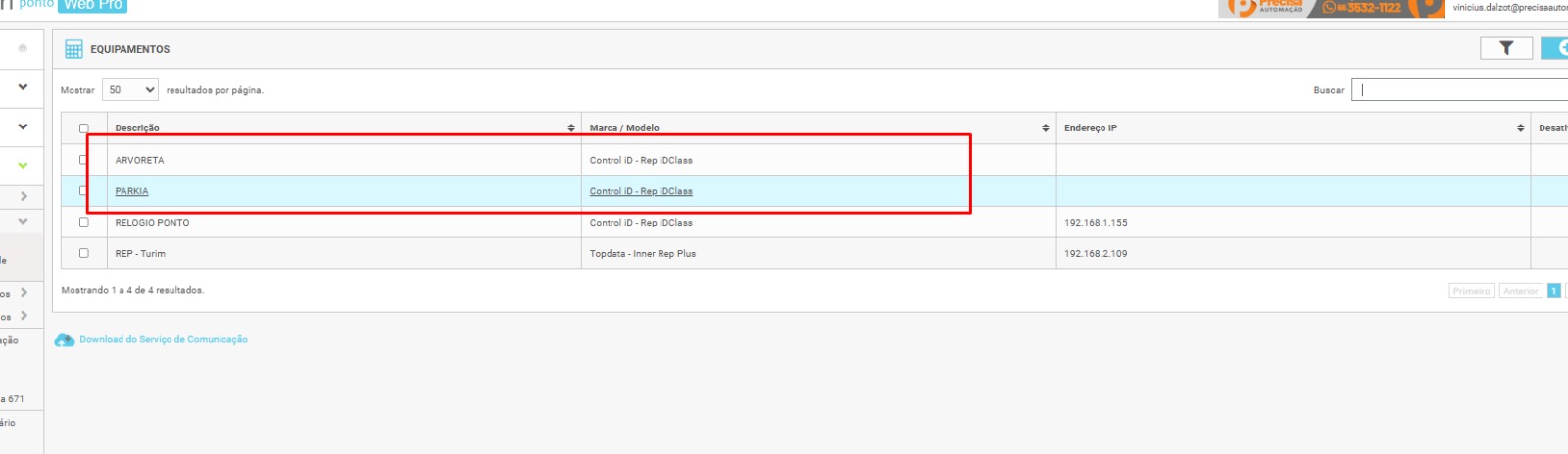Toggle the select-all checkbox in table header
This screenshot has width=1568, height=454.
click(84, 128)
